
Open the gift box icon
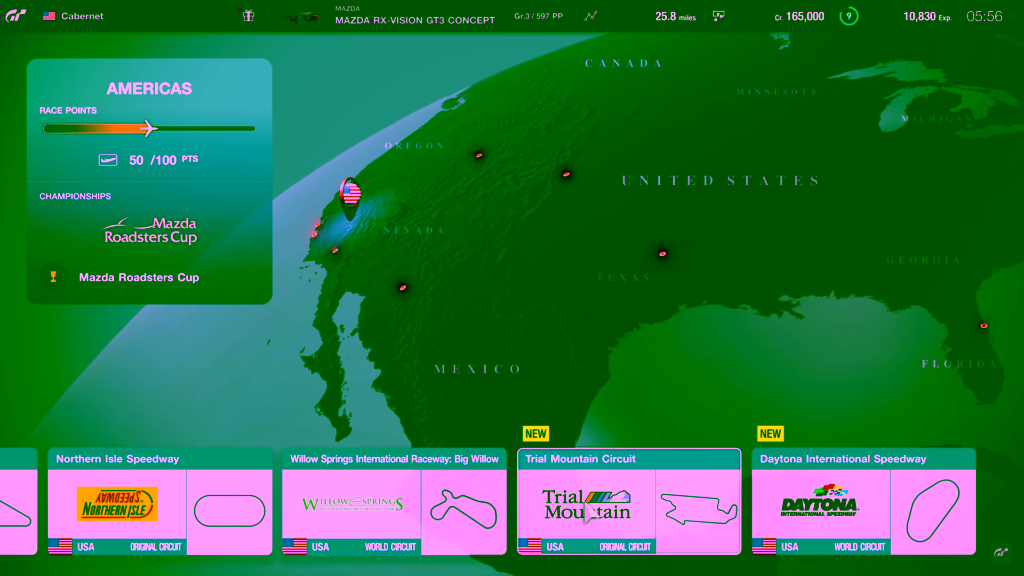[248, 16]
